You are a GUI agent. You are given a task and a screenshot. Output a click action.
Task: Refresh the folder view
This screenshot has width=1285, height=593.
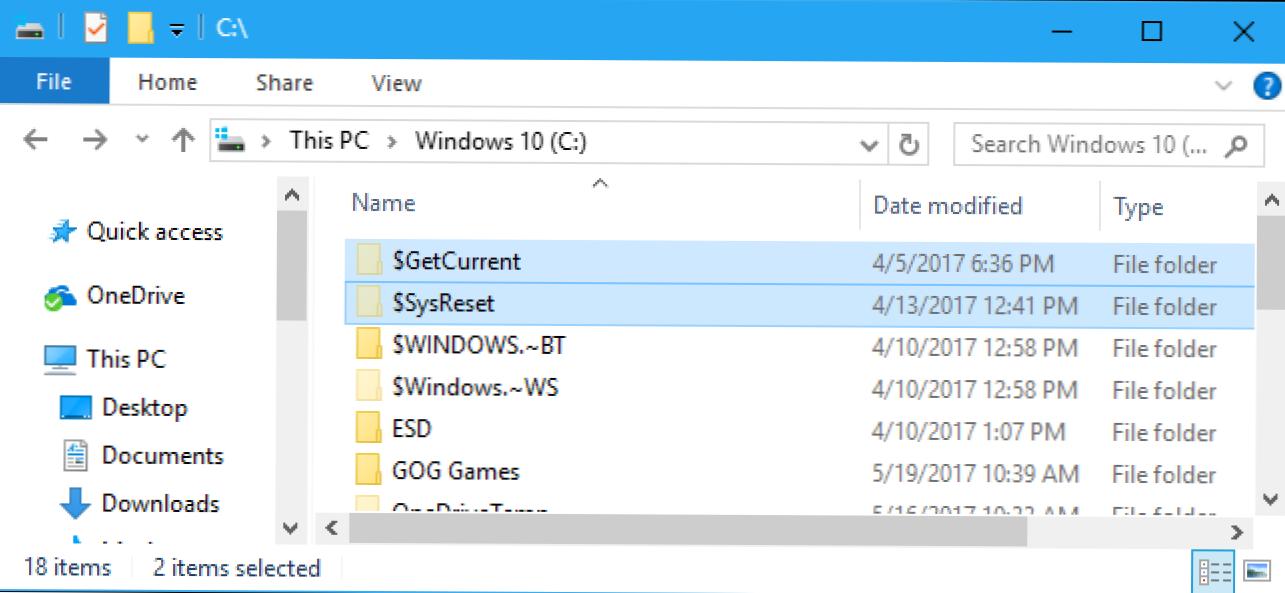pyautogui.click(x=908, y=144)
